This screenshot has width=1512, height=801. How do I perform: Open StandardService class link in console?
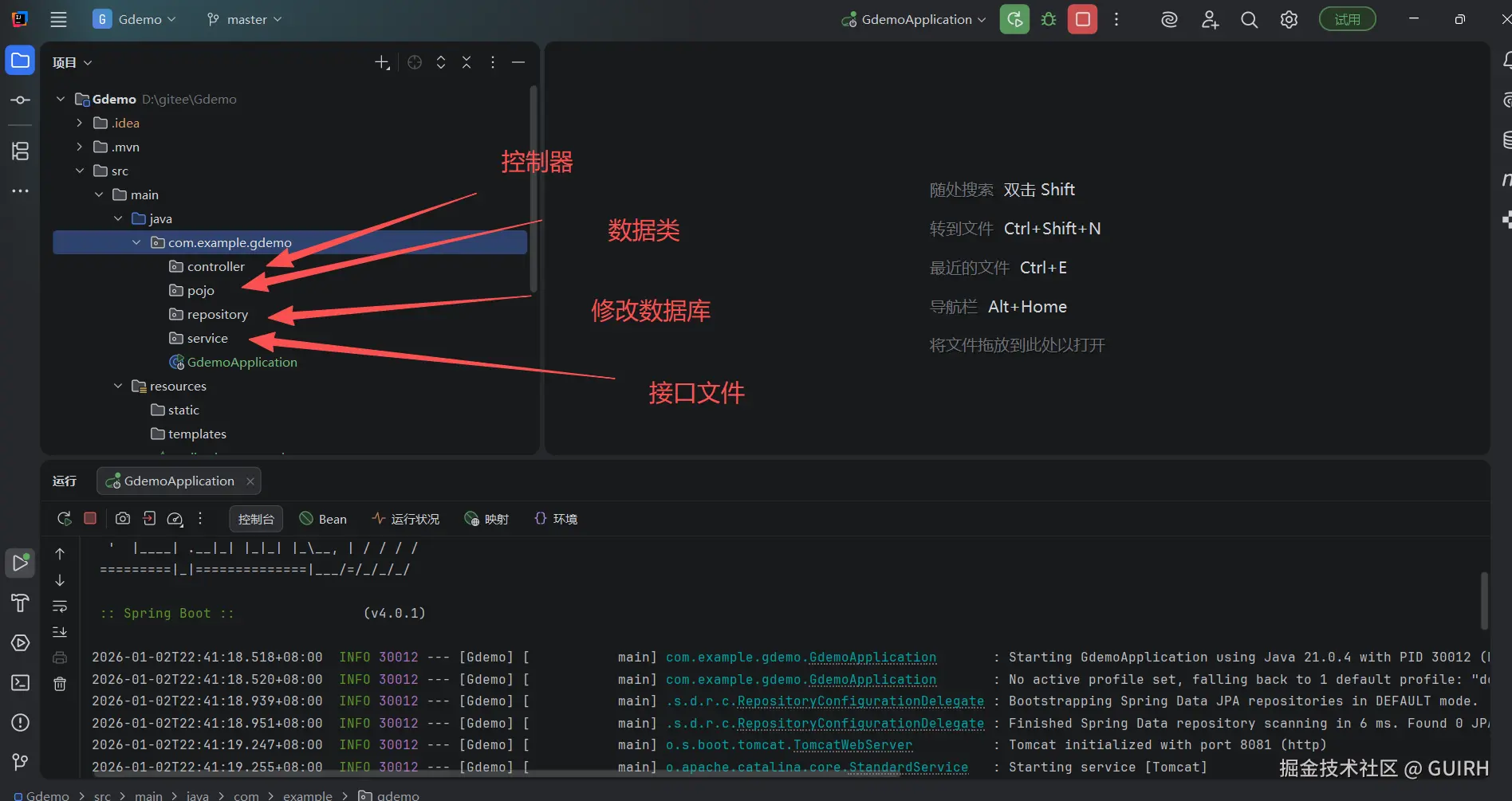pyautogui.click(x=908, y=767)
